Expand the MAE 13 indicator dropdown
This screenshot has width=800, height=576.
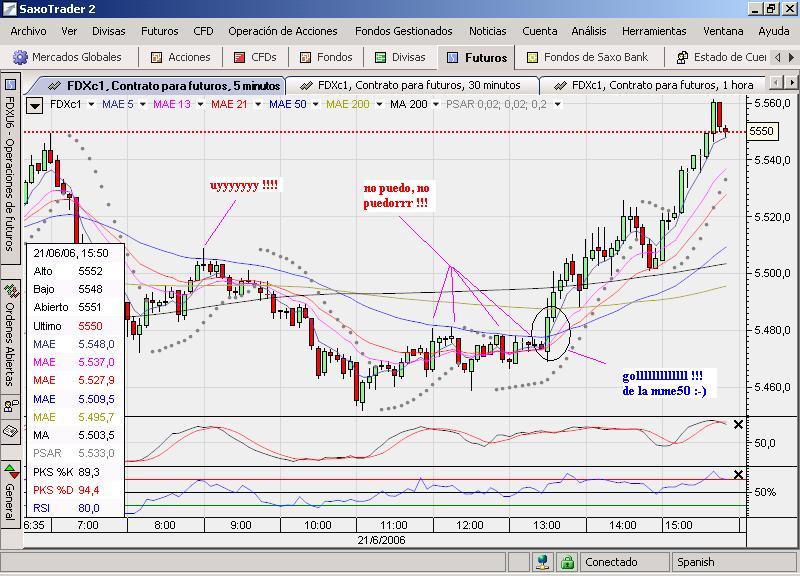point(201,105)
